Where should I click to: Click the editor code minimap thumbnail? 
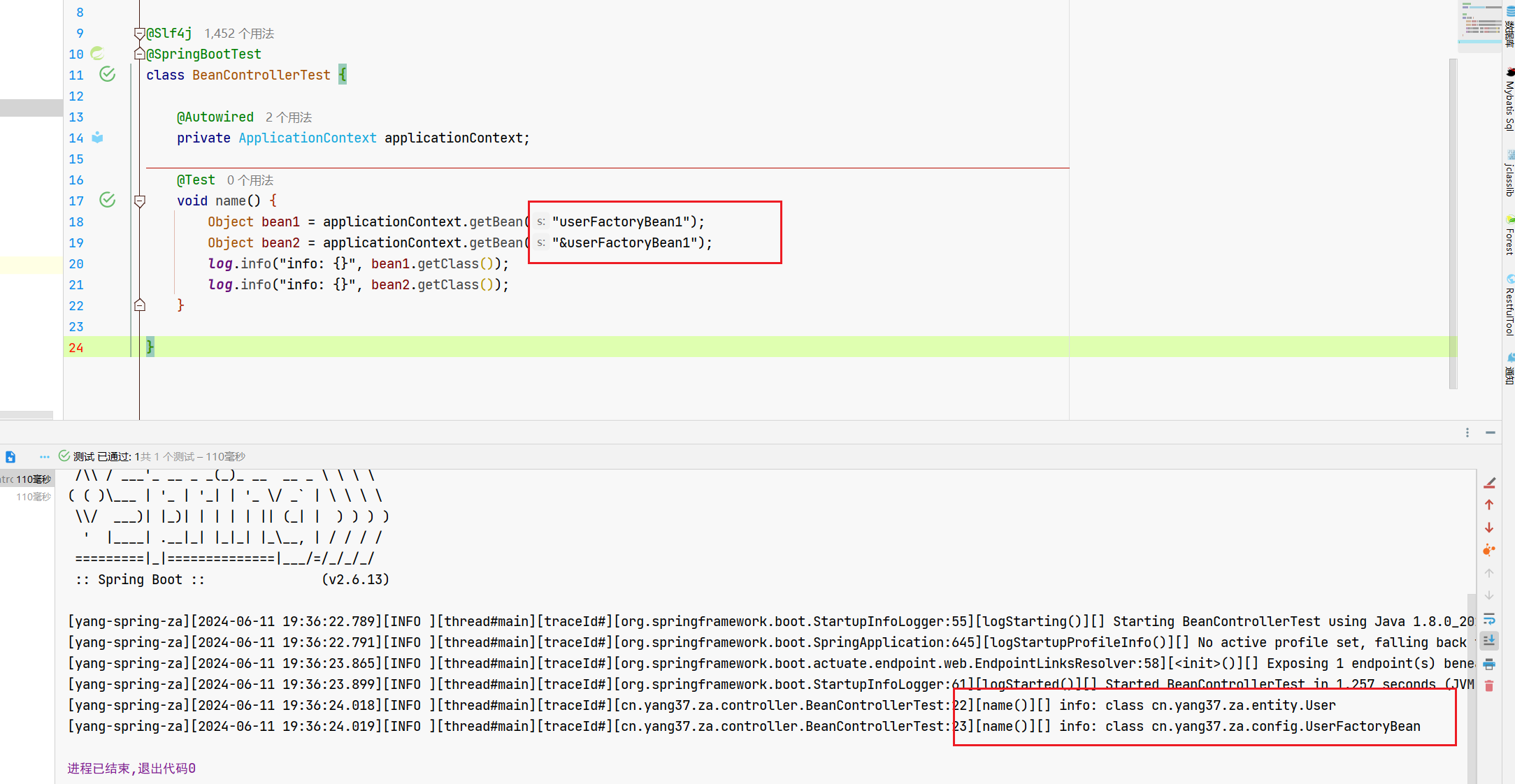coord(1479,25)
